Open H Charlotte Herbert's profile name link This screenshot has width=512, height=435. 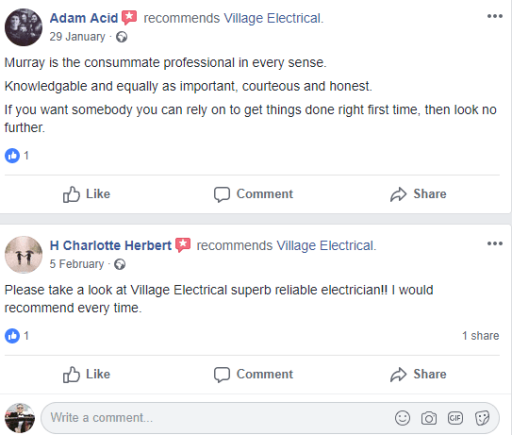tap(110, 246)
